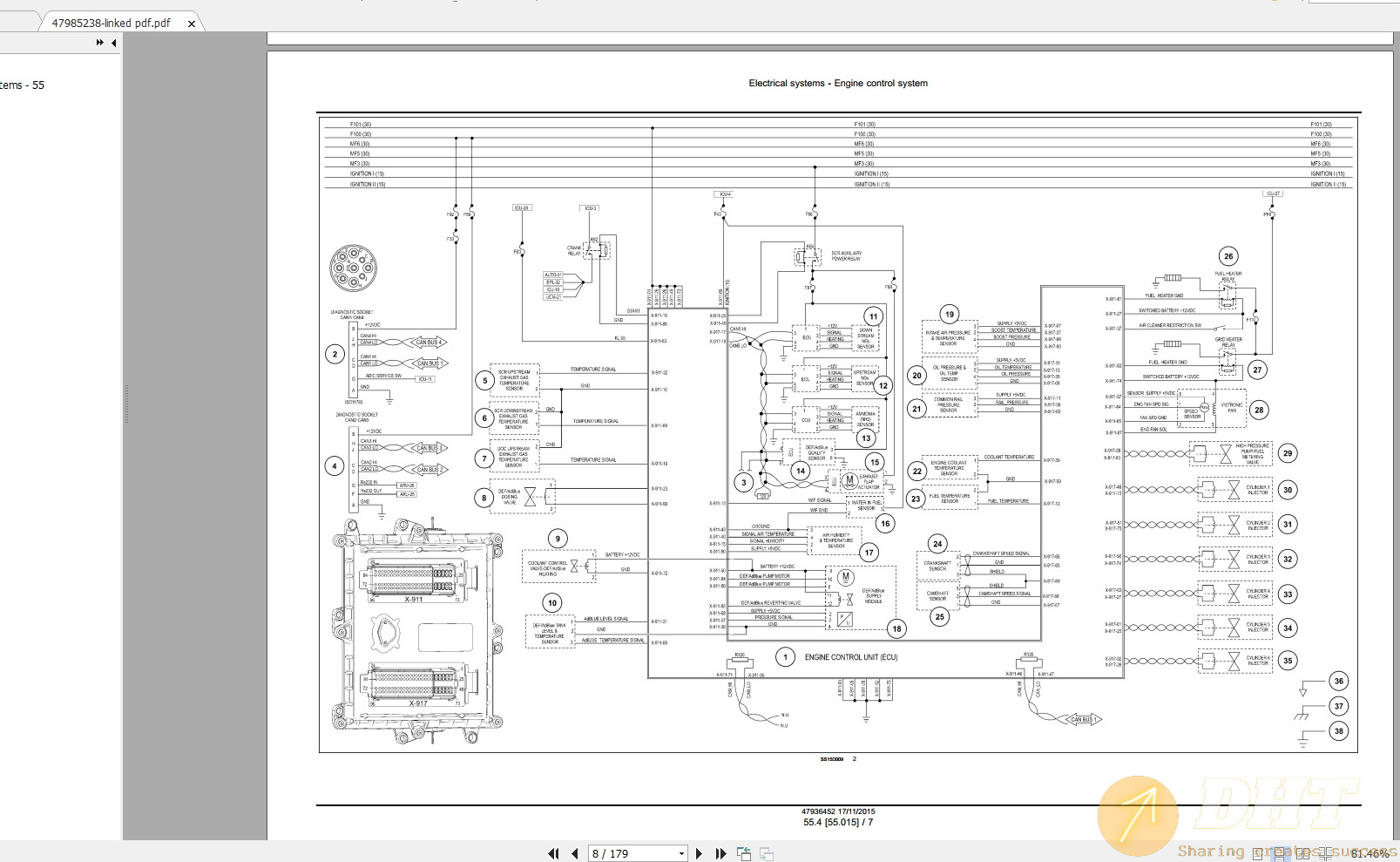Open the page number dropdown list
The width and height of the screenshot is (1400, 862).
[680, 854]
